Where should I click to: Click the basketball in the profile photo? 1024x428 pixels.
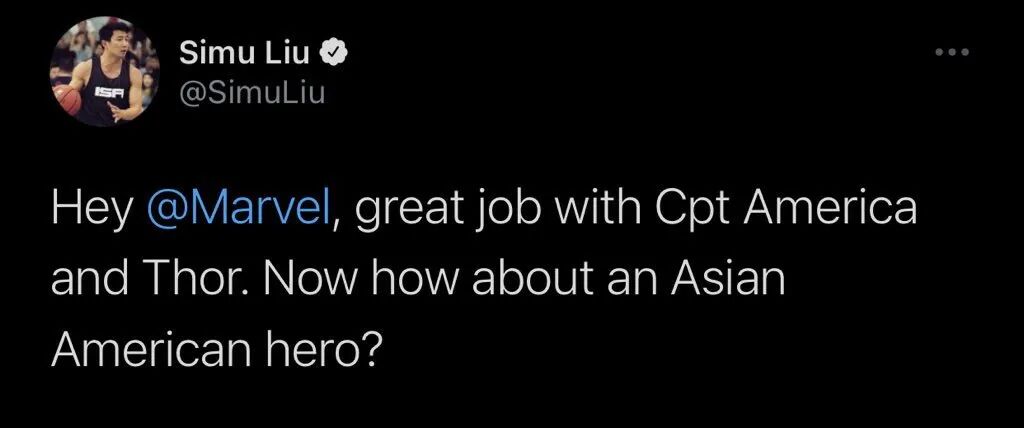pyautogui.click(x=67, y=97)
